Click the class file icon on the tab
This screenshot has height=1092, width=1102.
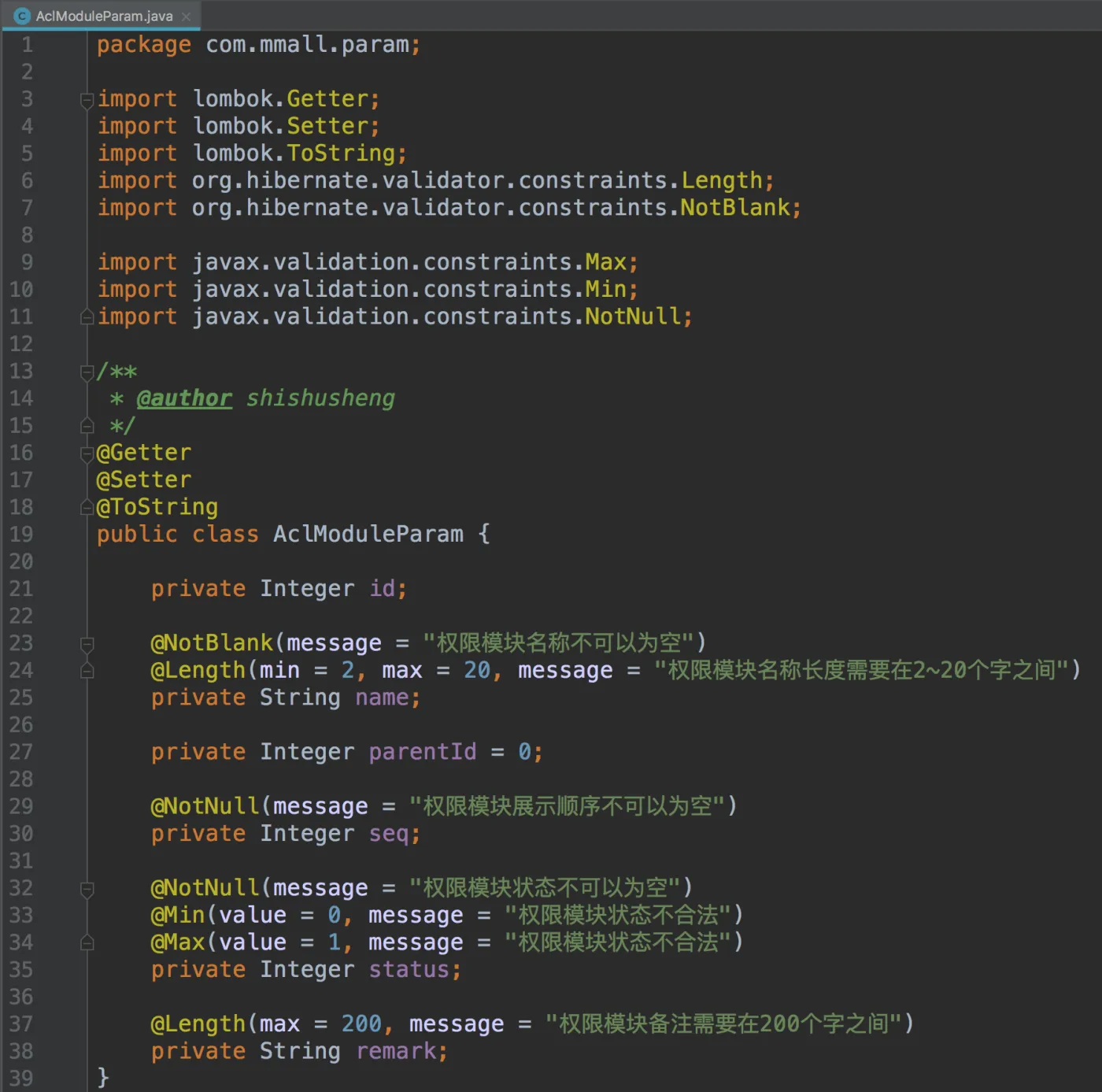pyautogui.click(x=22, y=16)
